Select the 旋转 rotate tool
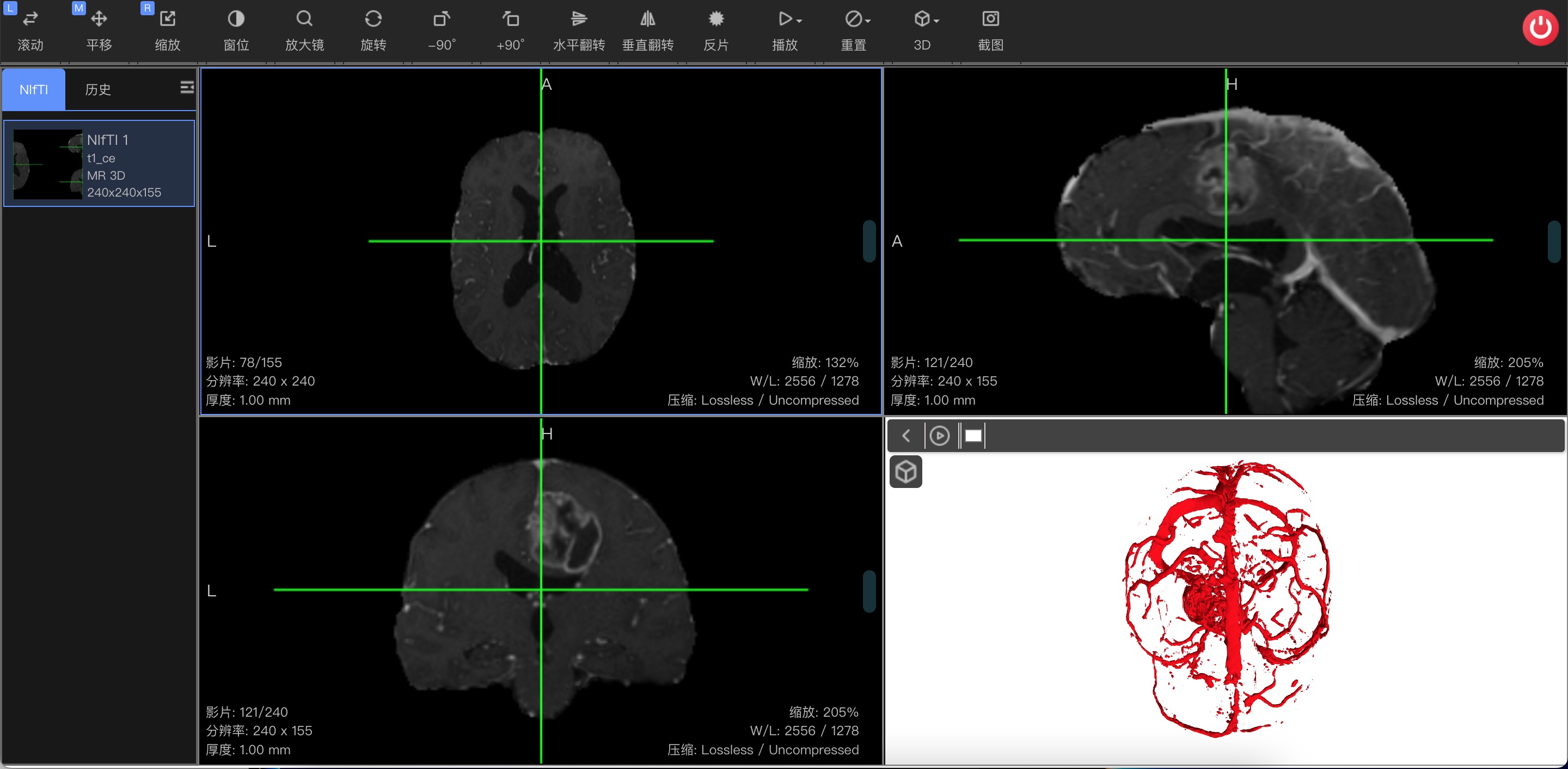 (373, 30)
